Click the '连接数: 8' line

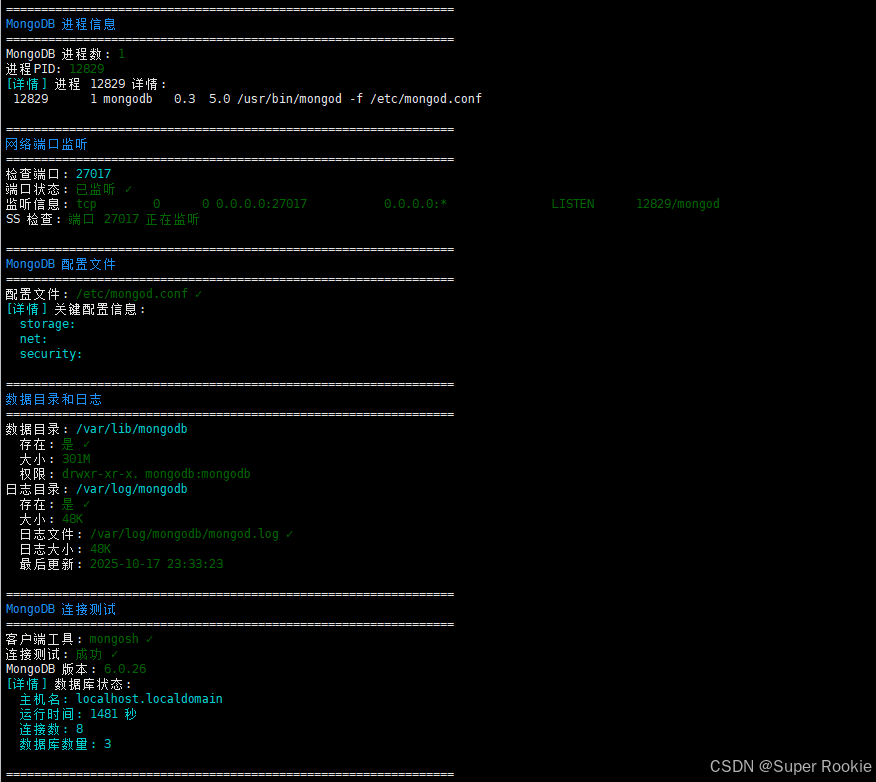click(51, 729)
